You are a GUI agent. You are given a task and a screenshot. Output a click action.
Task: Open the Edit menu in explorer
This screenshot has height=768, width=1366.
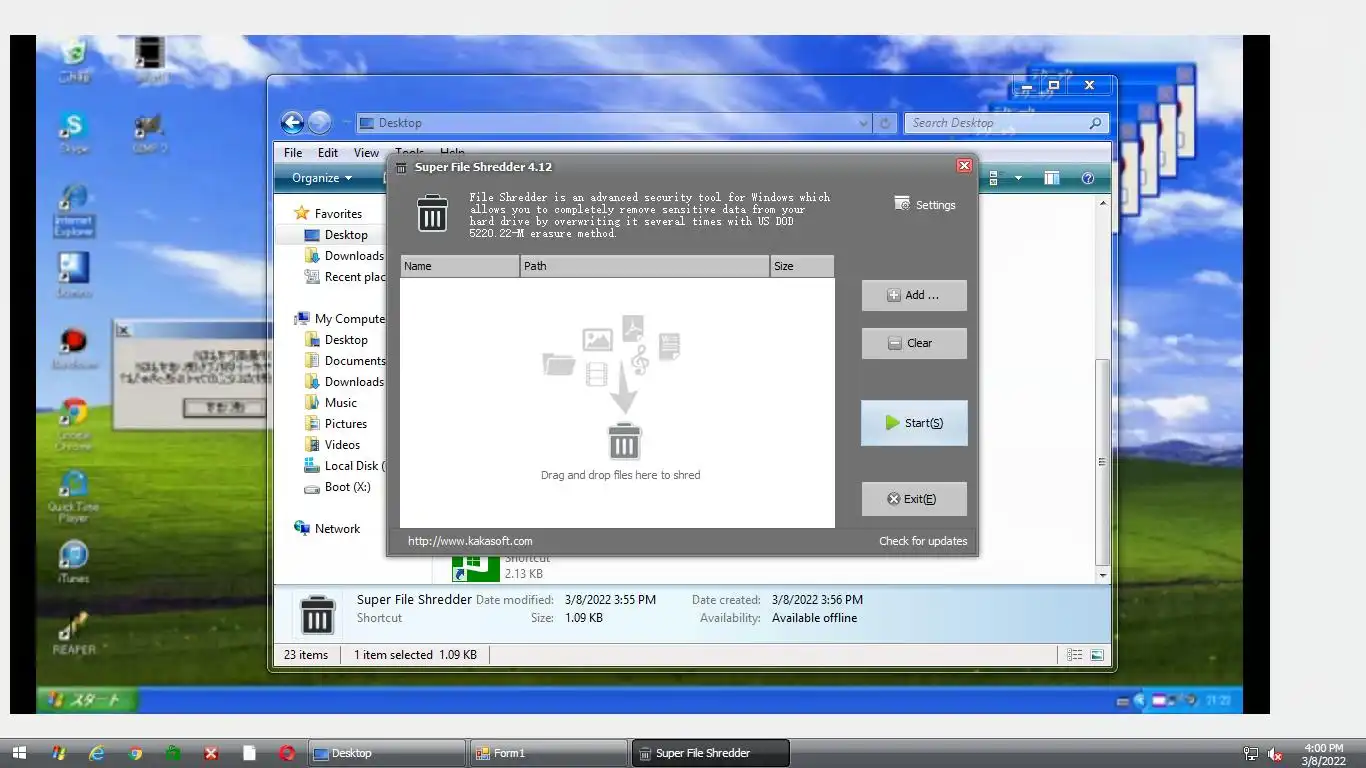(x=328, y=153)
